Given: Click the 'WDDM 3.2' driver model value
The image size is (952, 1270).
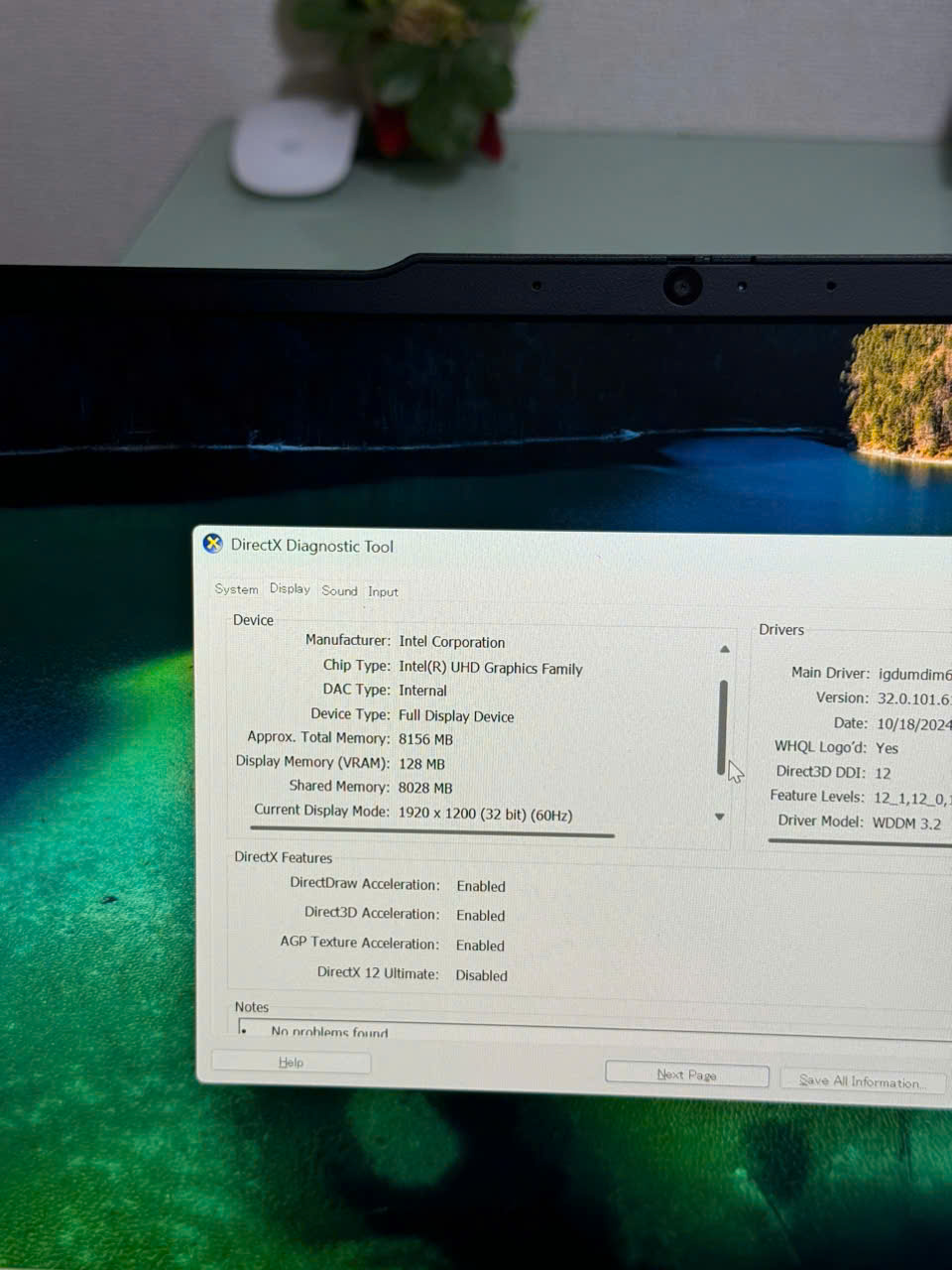Looking at the screenshot, I should (906, 823).
